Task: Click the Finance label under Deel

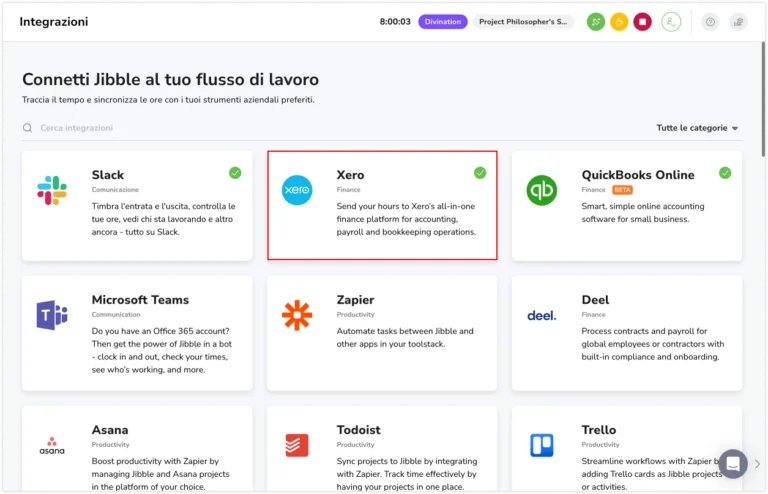Action: pos(594,314)
